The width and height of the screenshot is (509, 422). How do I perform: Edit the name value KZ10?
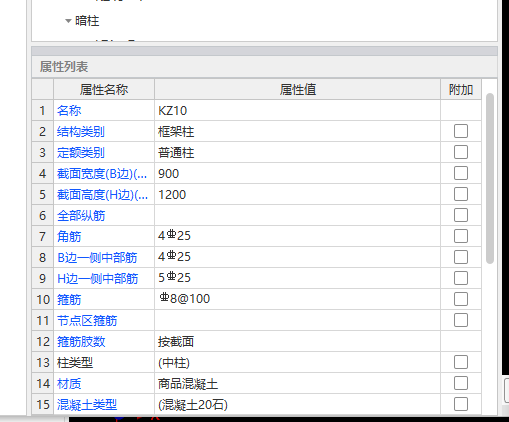[x=298, y=110]
